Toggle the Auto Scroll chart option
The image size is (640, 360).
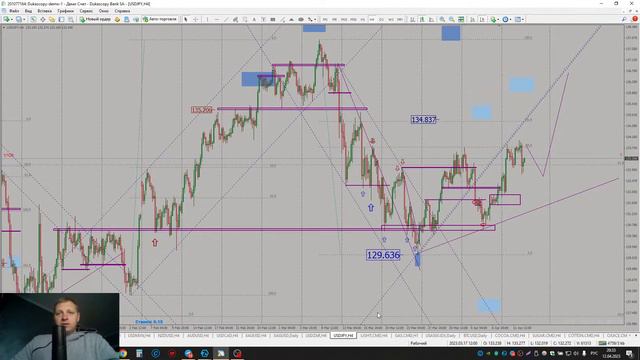coord(472,19)
